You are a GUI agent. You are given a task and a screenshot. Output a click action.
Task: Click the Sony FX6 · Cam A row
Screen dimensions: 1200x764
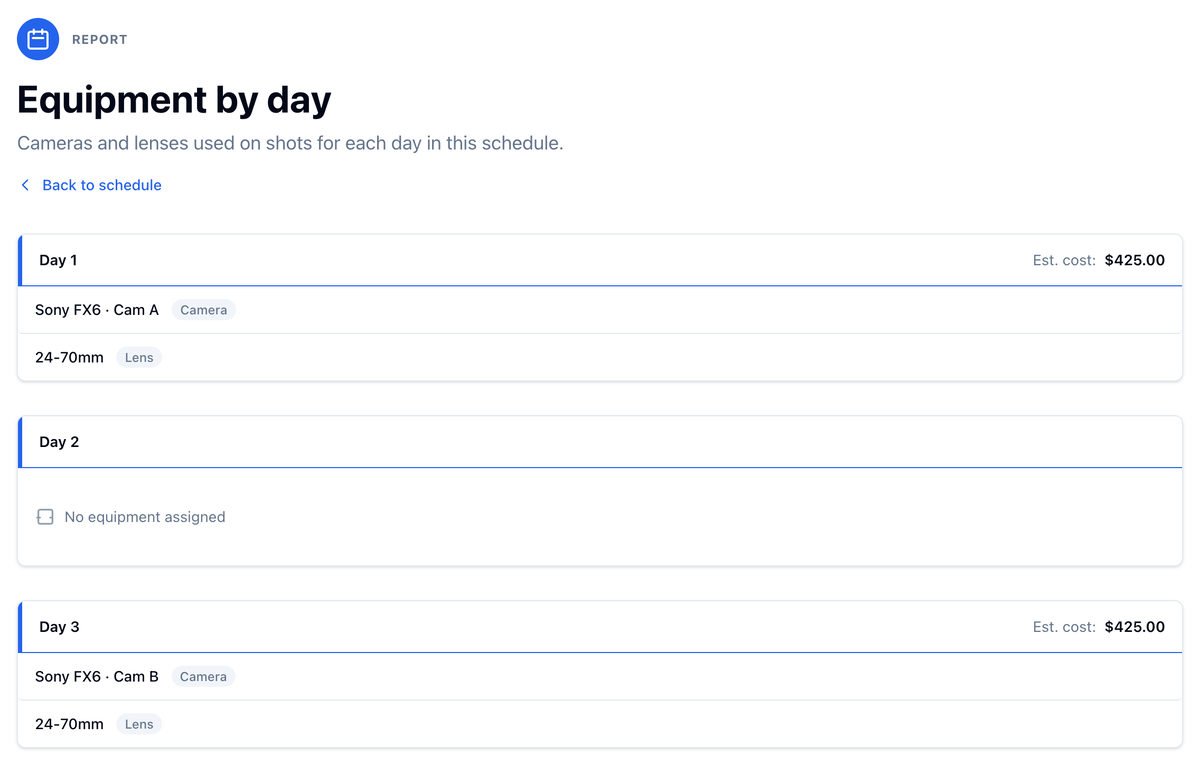click(600, 310)
